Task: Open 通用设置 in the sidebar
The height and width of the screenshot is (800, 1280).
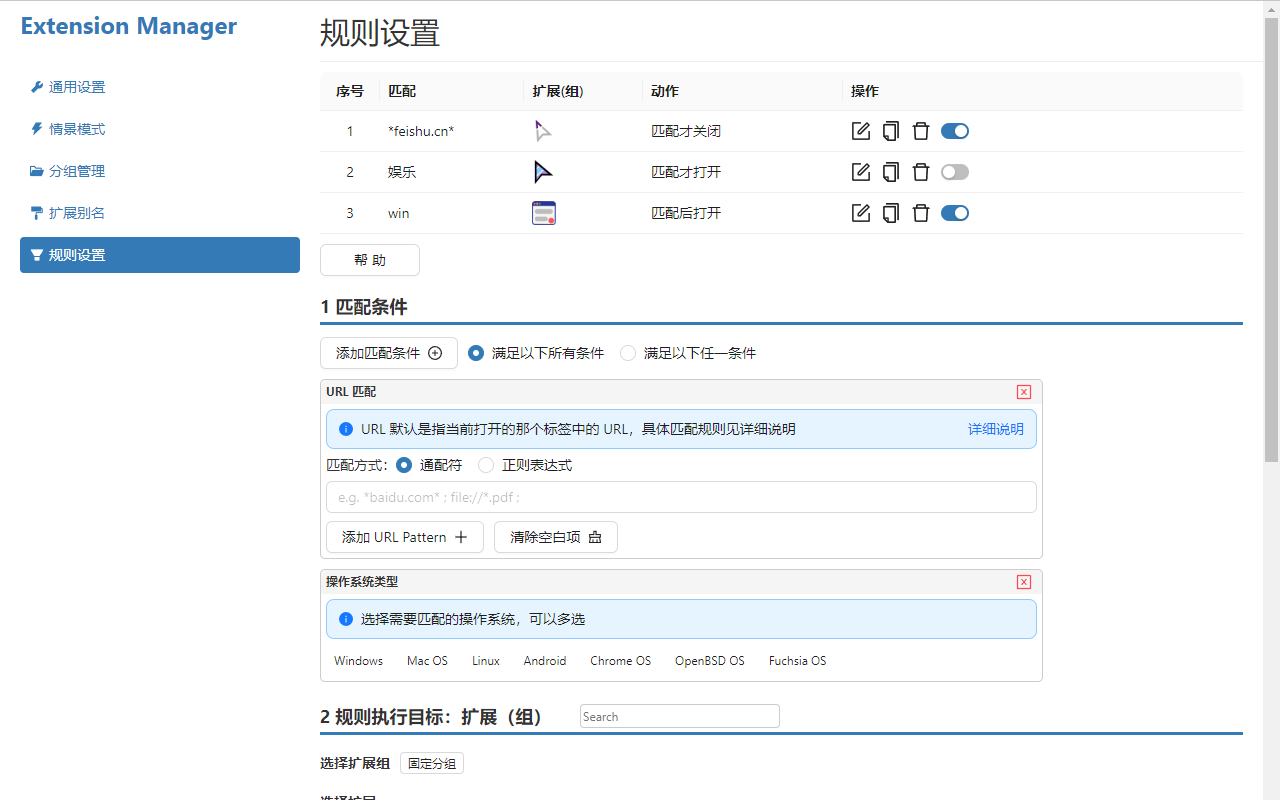Action: [x=77, y=87]
